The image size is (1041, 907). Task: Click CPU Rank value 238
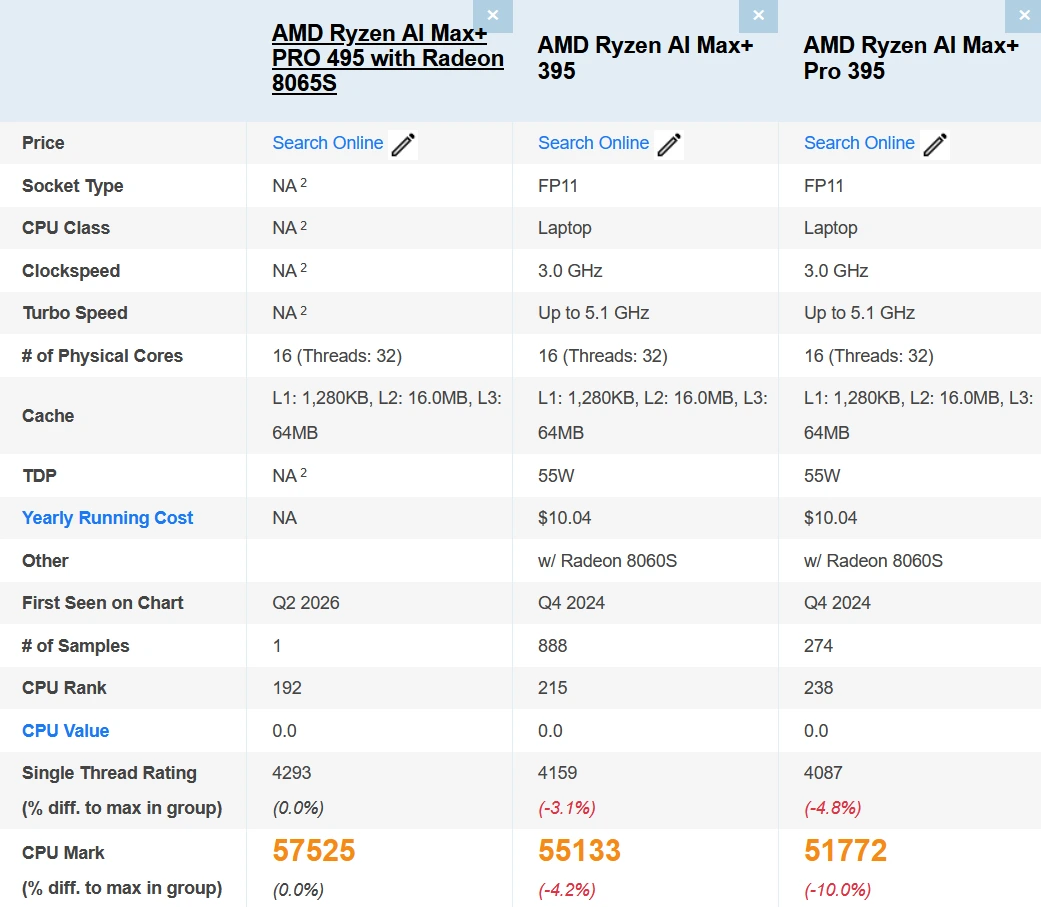coord(819,688)
